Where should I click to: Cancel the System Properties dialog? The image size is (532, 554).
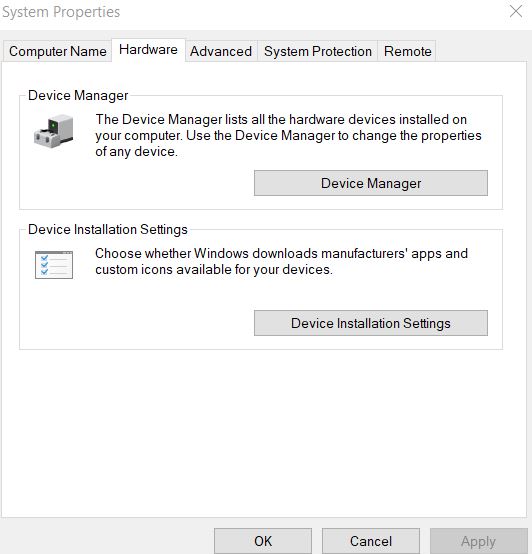[371, 541]
